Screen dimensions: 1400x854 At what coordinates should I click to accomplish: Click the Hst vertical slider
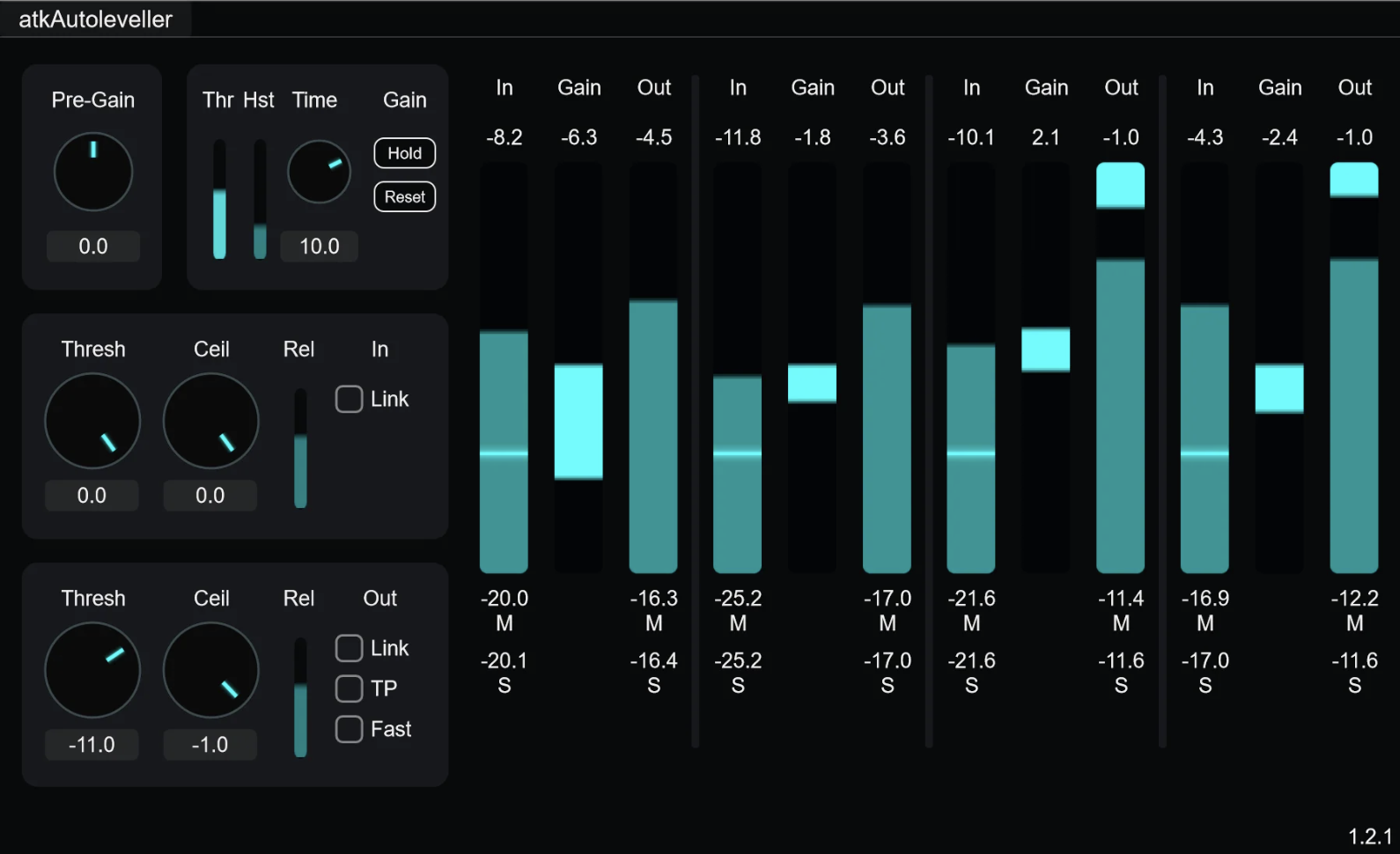(x=260, y=199)
